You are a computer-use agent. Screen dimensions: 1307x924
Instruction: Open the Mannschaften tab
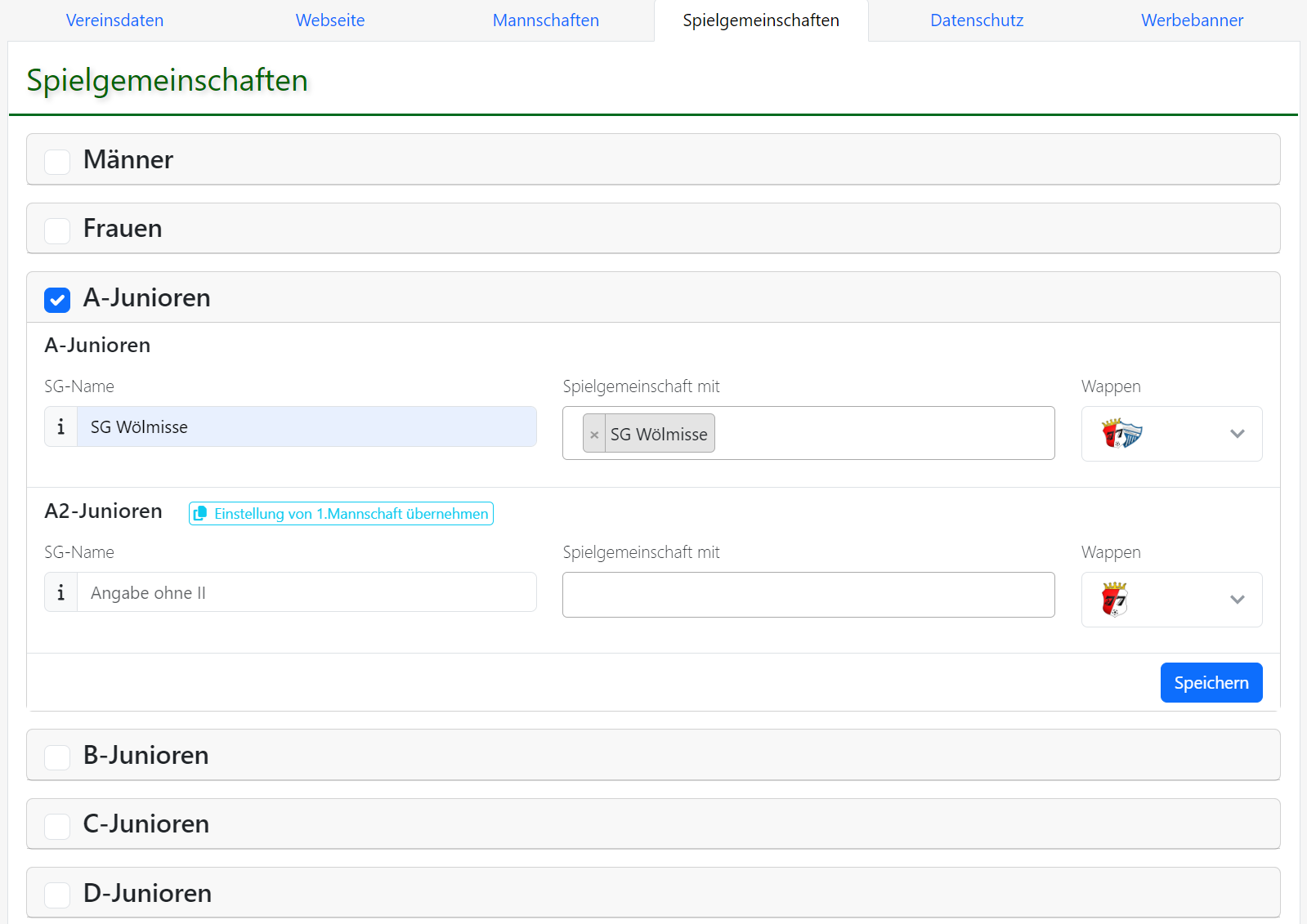click(545, 20)
